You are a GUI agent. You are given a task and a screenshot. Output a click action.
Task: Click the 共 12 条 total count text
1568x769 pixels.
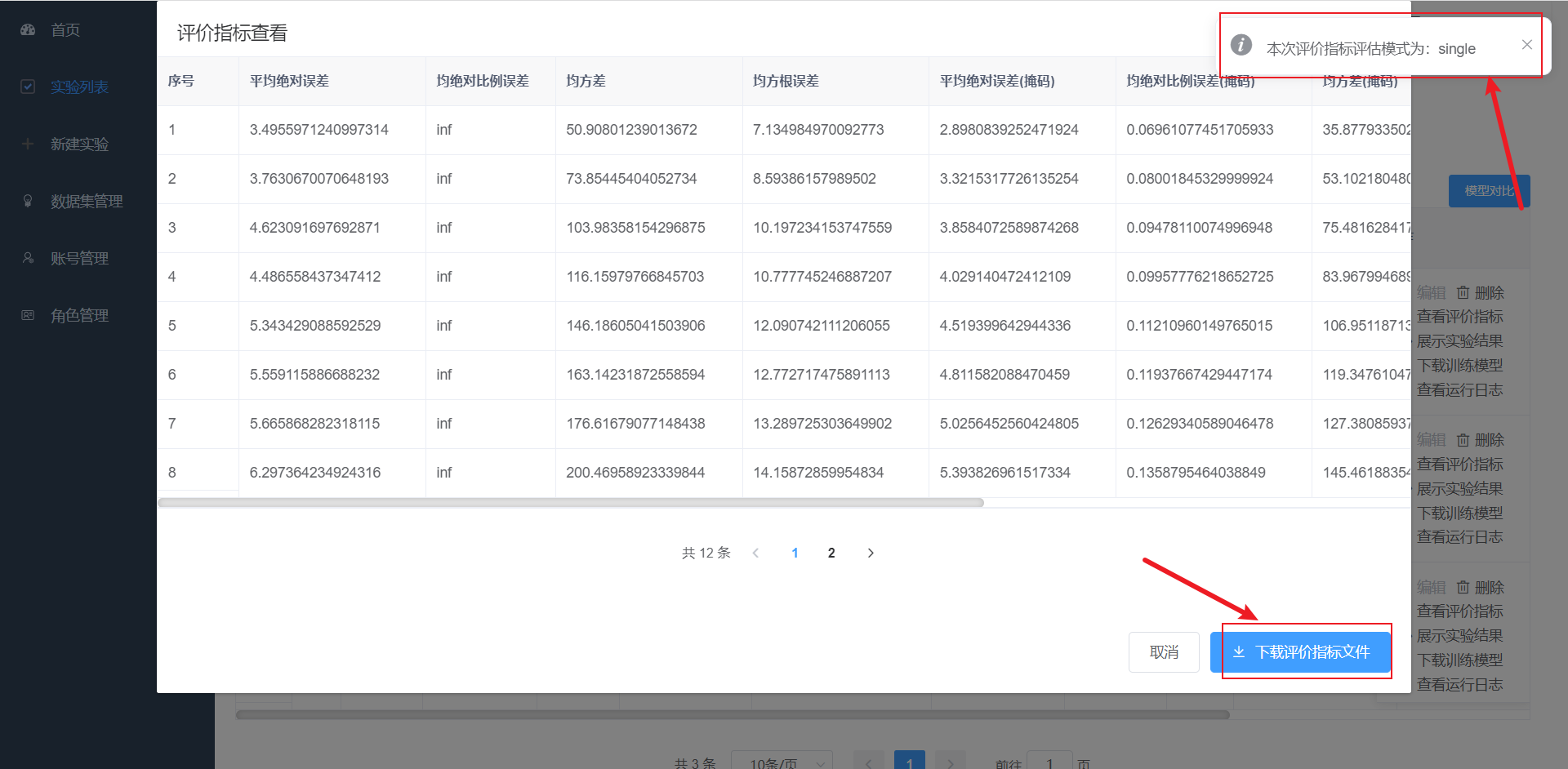(x=706, y=553)
